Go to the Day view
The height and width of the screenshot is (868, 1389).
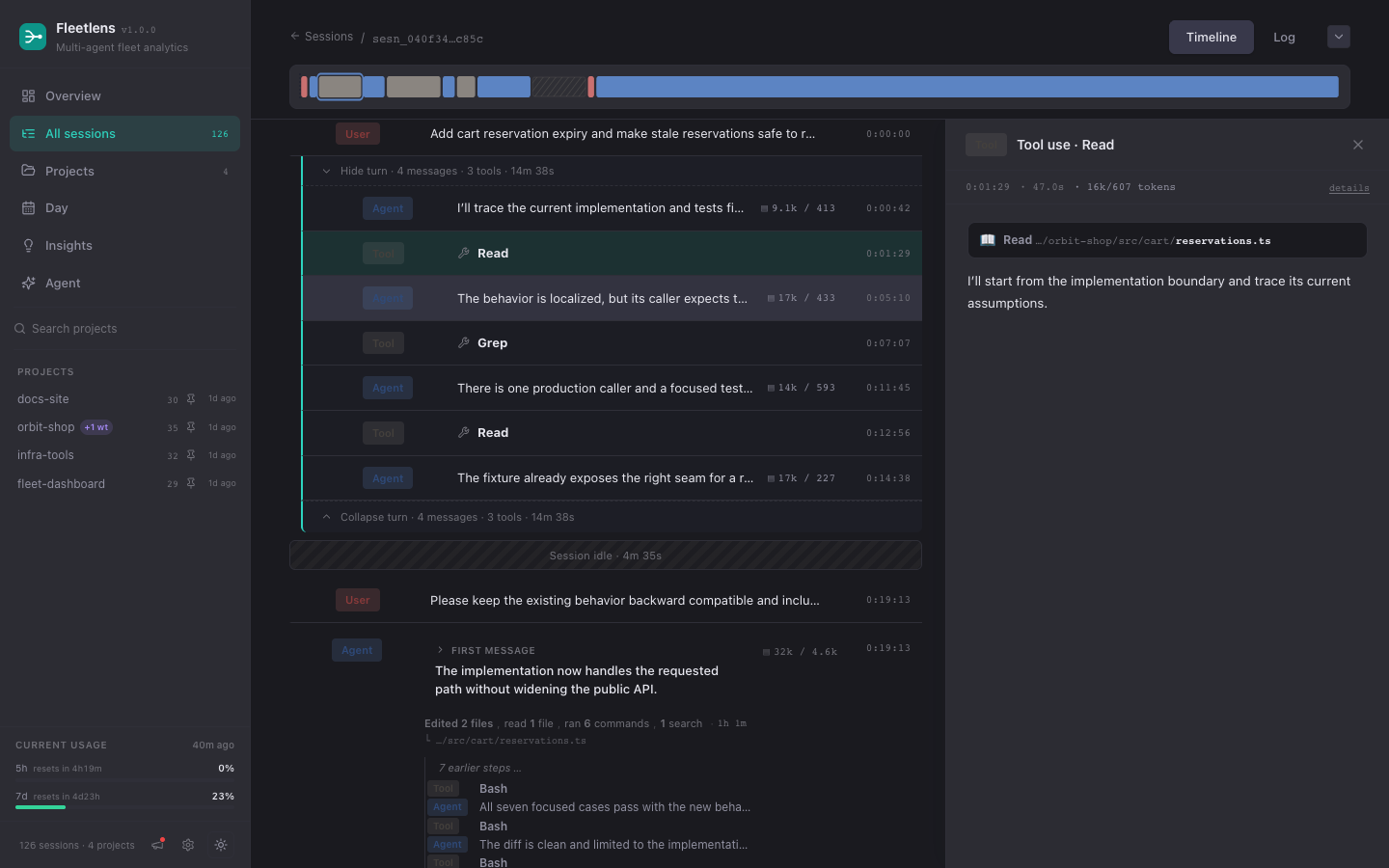124,208
